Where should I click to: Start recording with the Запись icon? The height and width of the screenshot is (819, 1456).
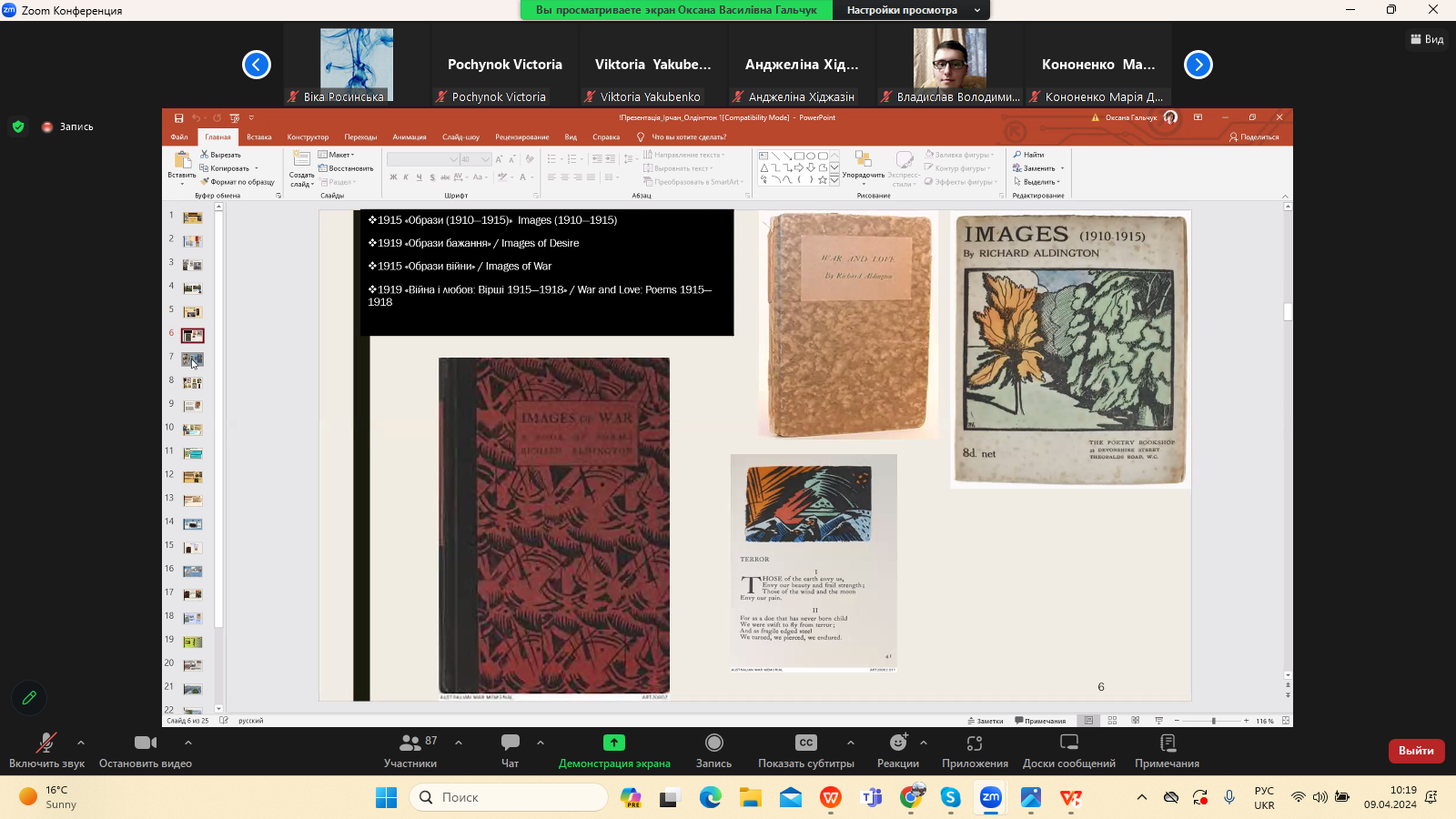[x=713, y=743]
